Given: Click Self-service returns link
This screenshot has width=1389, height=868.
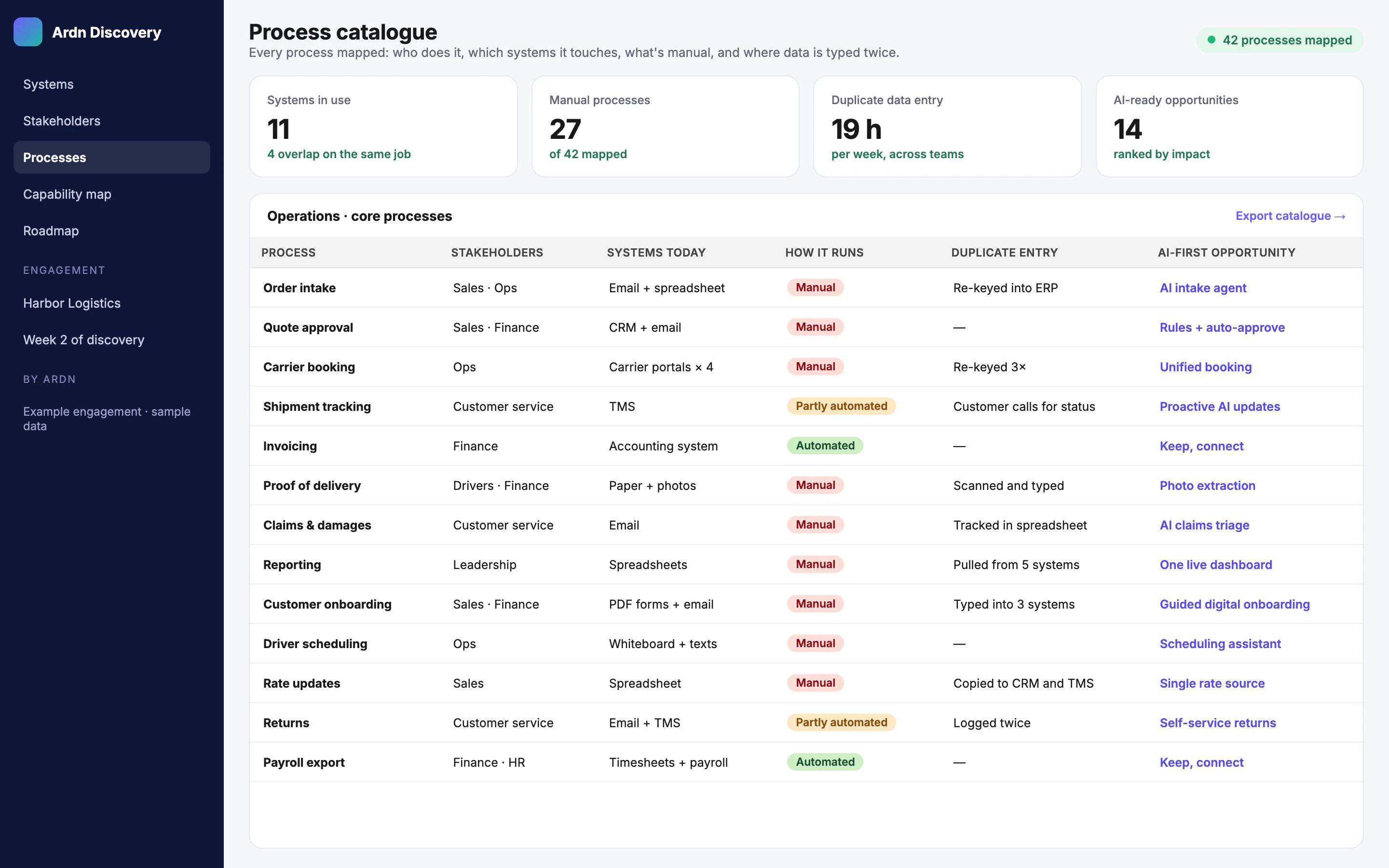Looking at the screenshot, I should 1217,723.
